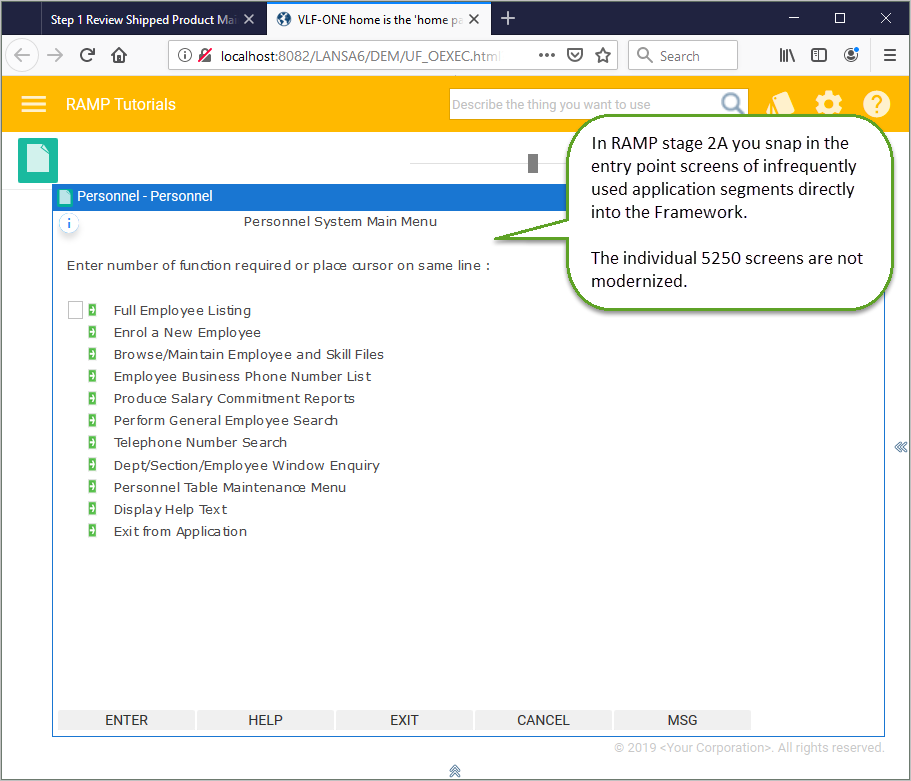Image resolution: width=911 pixels, height=781 pixels.
Task: Select 'Exit from Application' menu text
Action: [180, 532]
